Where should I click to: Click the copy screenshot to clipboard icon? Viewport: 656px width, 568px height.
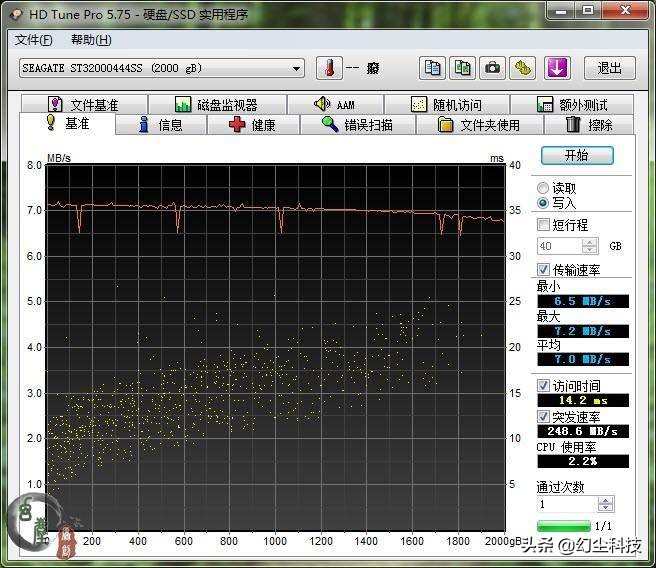point(463,68)
